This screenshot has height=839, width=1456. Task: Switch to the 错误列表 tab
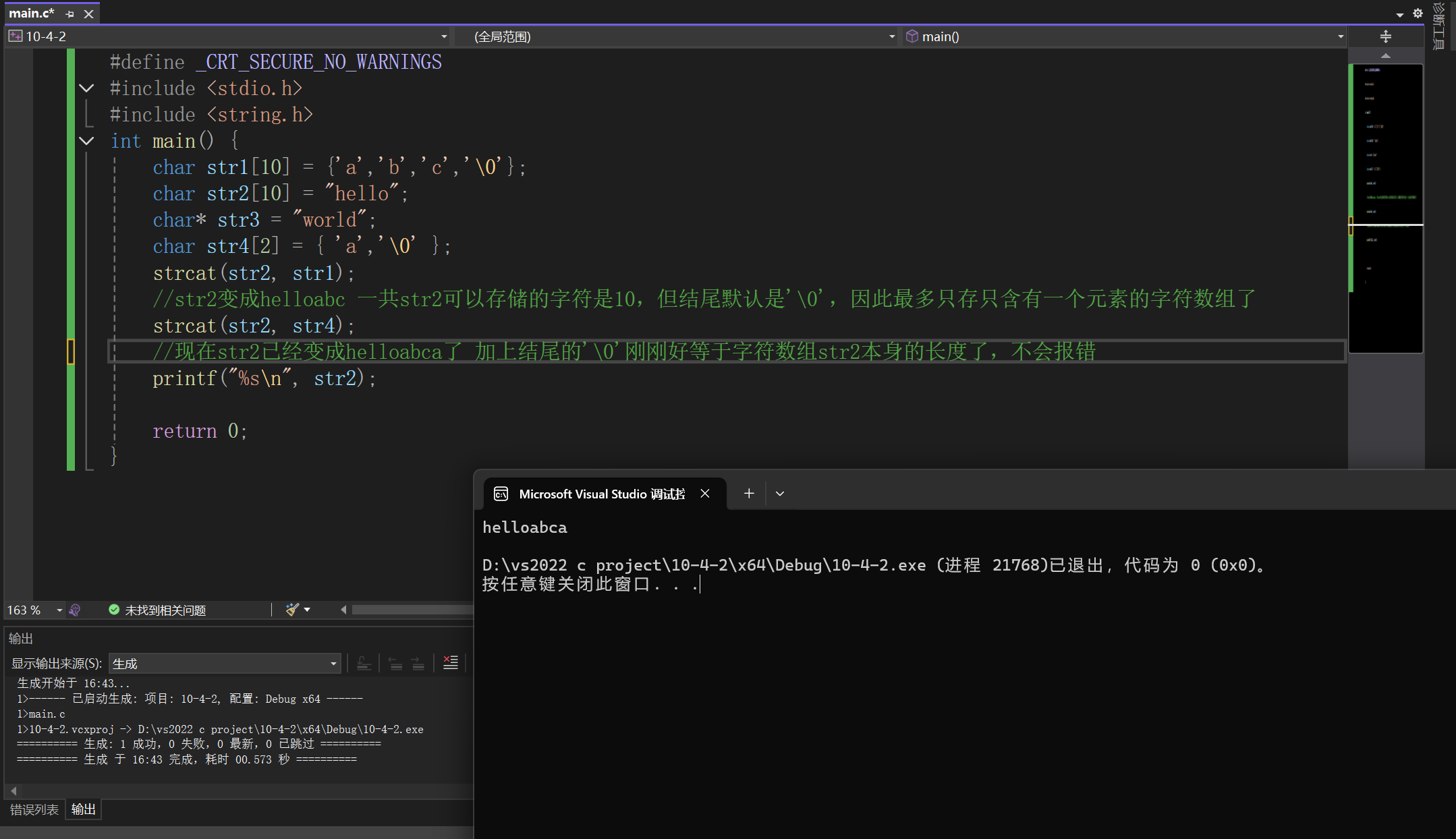34,809
